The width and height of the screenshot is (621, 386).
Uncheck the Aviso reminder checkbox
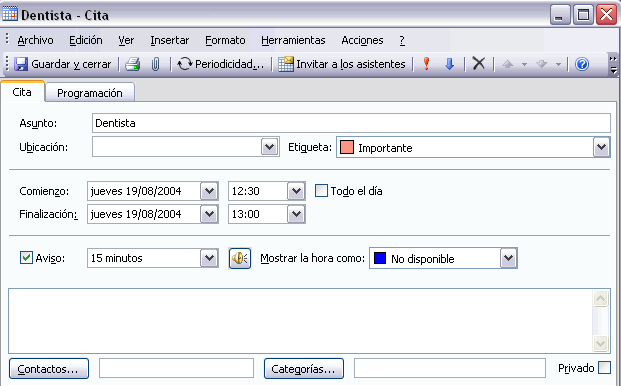[x=26, y=258]
